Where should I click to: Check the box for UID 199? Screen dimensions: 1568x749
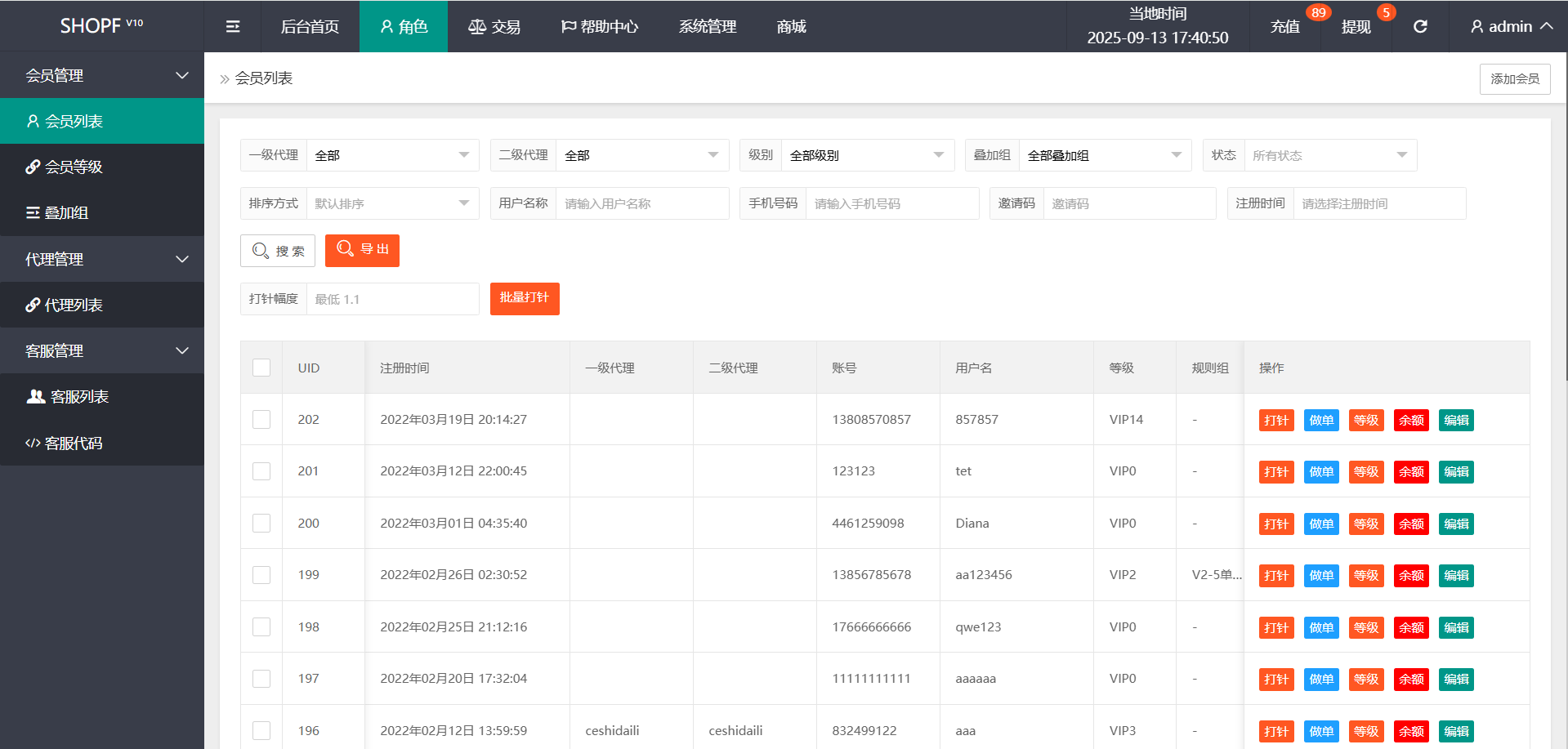point(261,575)
